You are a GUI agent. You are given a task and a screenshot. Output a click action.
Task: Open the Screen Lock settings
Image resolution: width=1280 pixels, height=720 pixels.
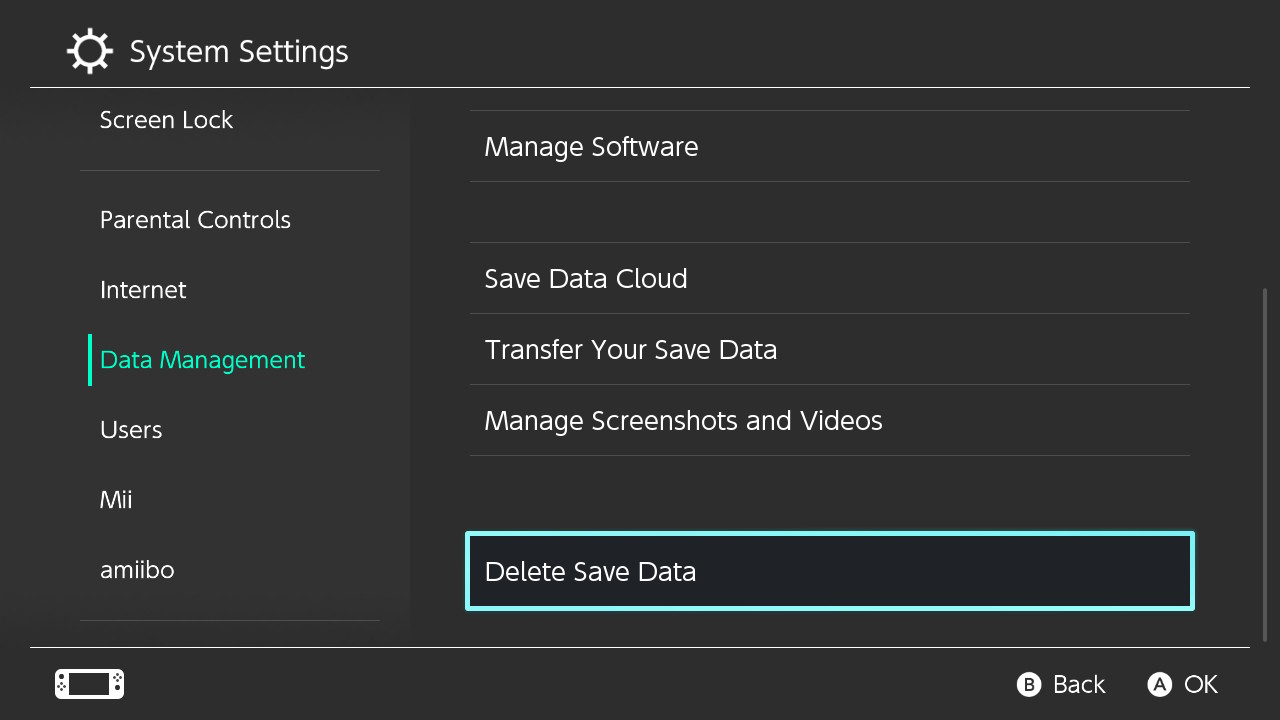pos(166,120)
